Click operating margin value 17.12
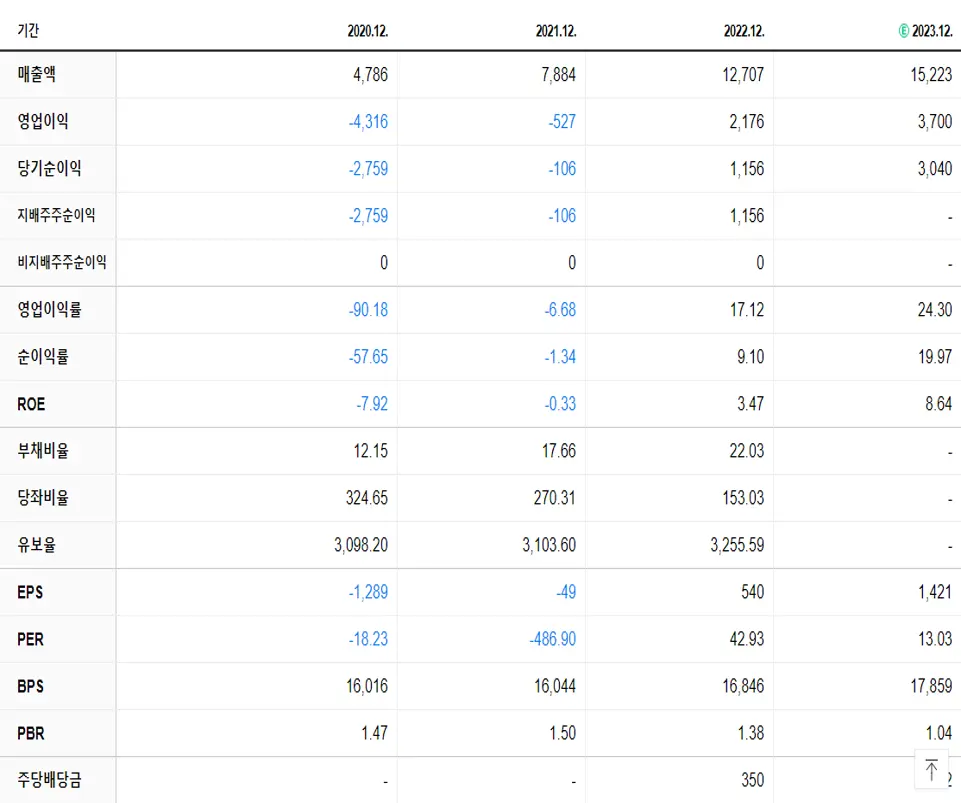Viewport: 961px width, 803px height. [746, 310]
